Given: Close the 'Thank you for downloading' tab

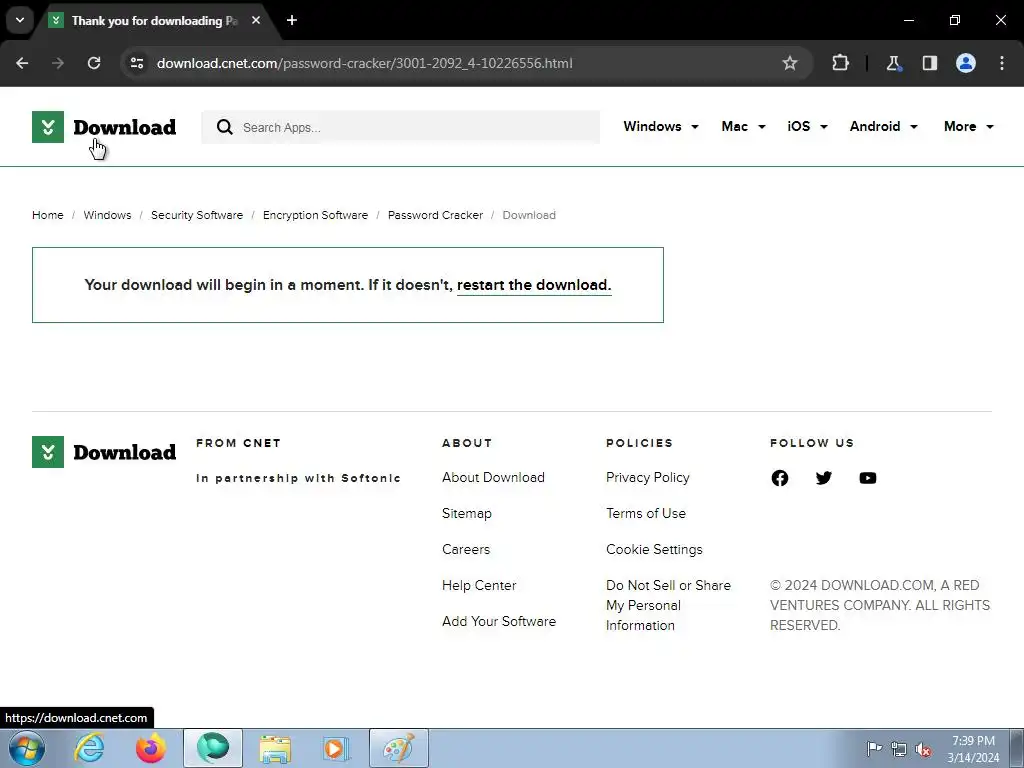Looking at the screenshot, I should [256, 21].
